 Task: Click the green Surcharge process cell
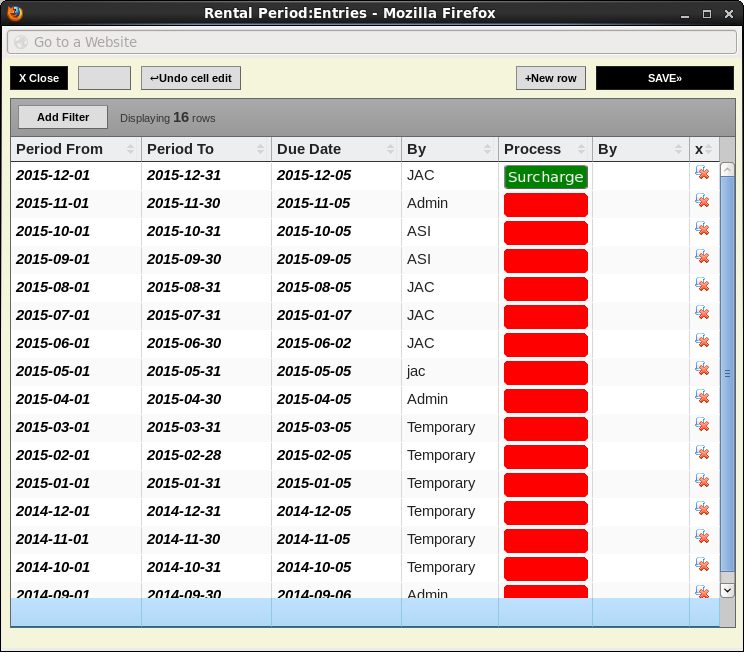click(x=545, y=177)
